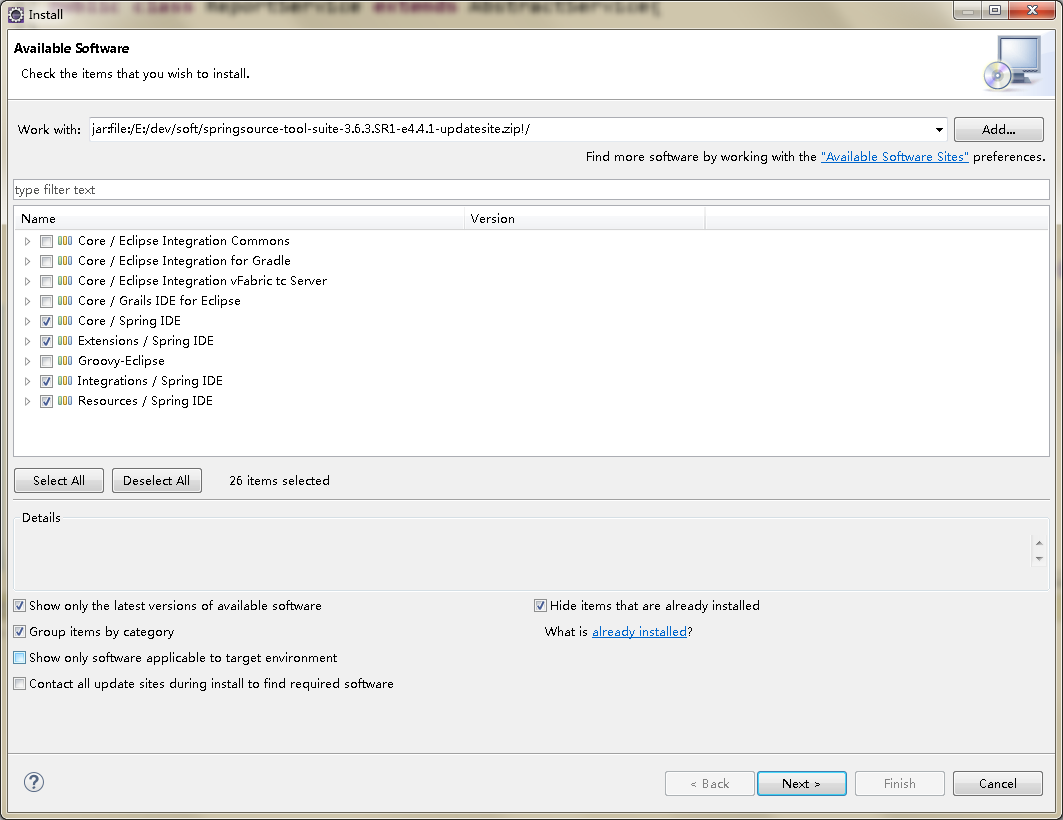Click the Version column header

coord(585,219)
